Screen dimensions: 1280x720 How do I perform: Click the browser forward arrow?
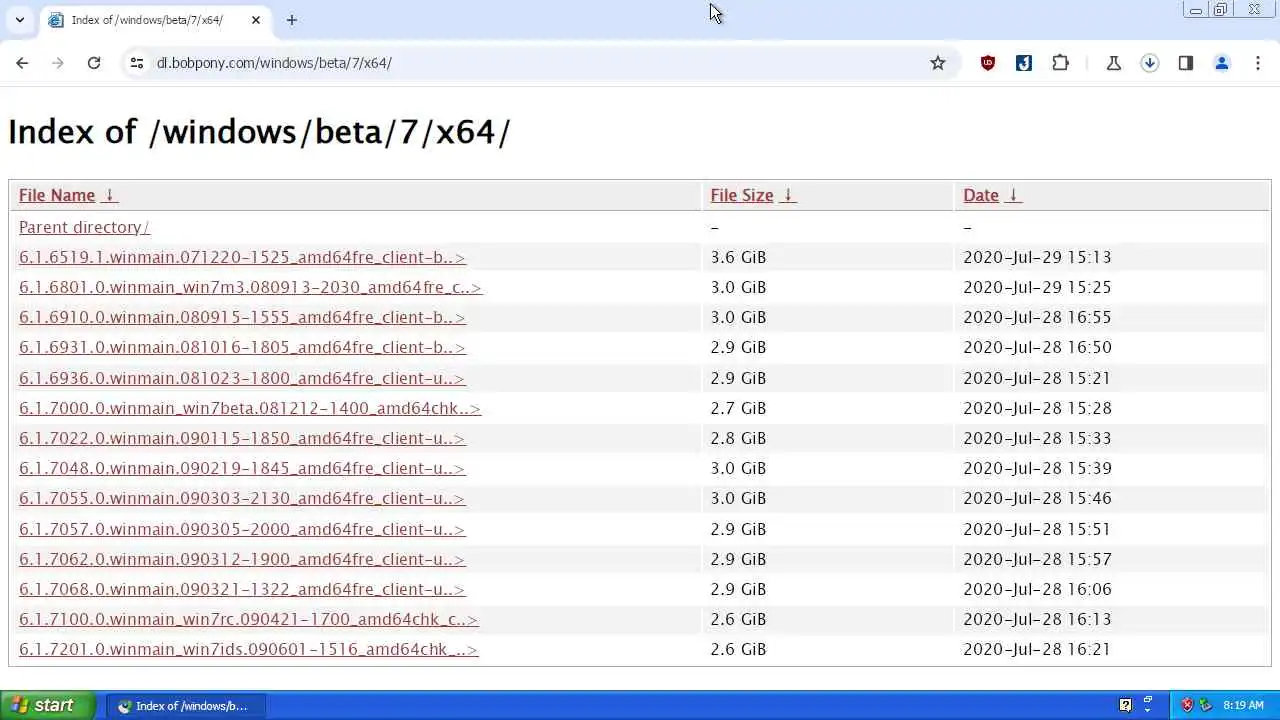coord(58,63)
